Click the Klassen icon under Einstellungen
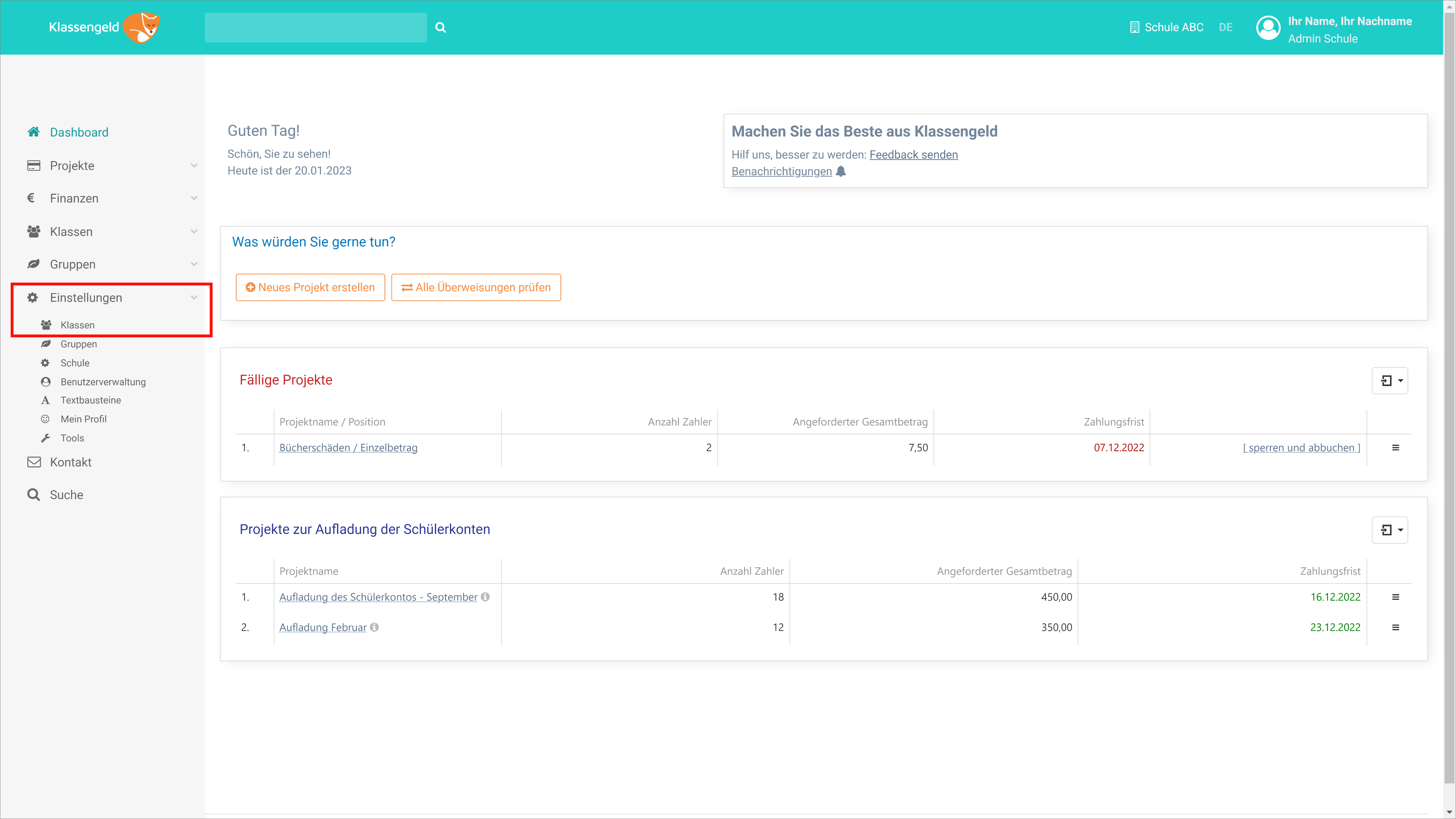1456x819 pixels. pos(46,325)
